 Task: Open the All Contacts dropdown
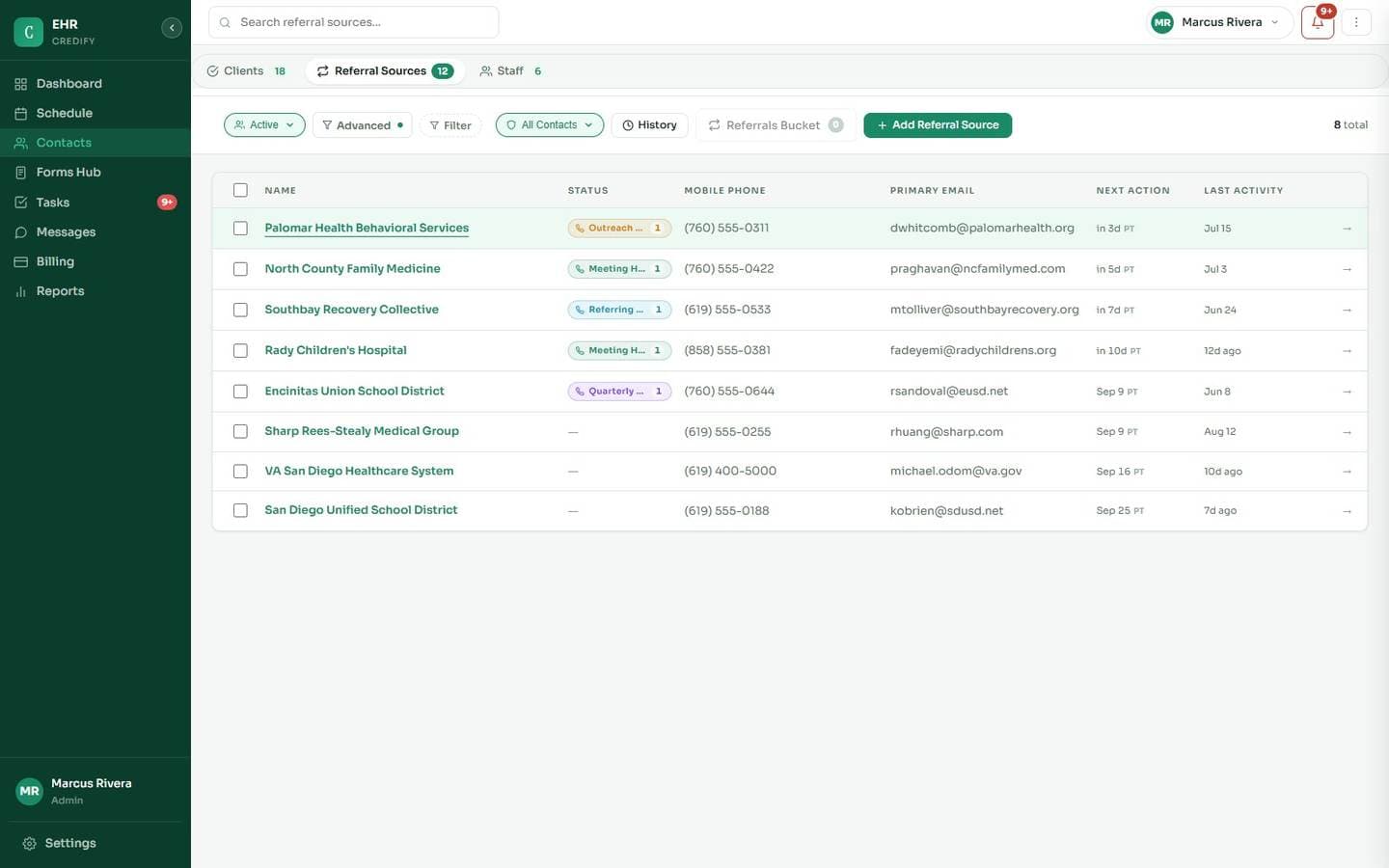(549, 125)
